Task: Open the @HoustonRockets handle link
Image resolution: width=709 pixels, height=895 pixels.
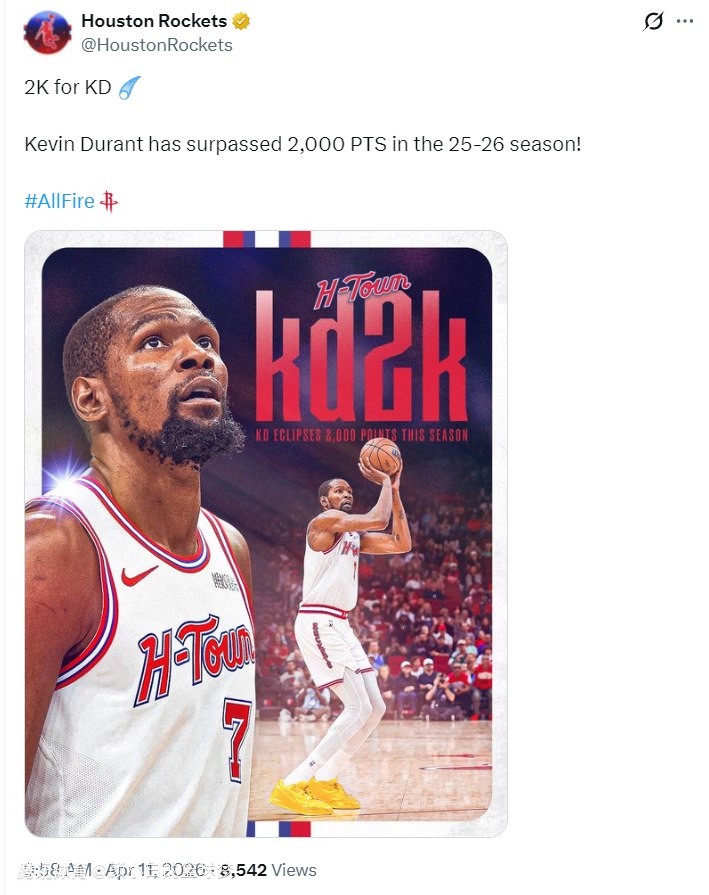Action: 157,45
